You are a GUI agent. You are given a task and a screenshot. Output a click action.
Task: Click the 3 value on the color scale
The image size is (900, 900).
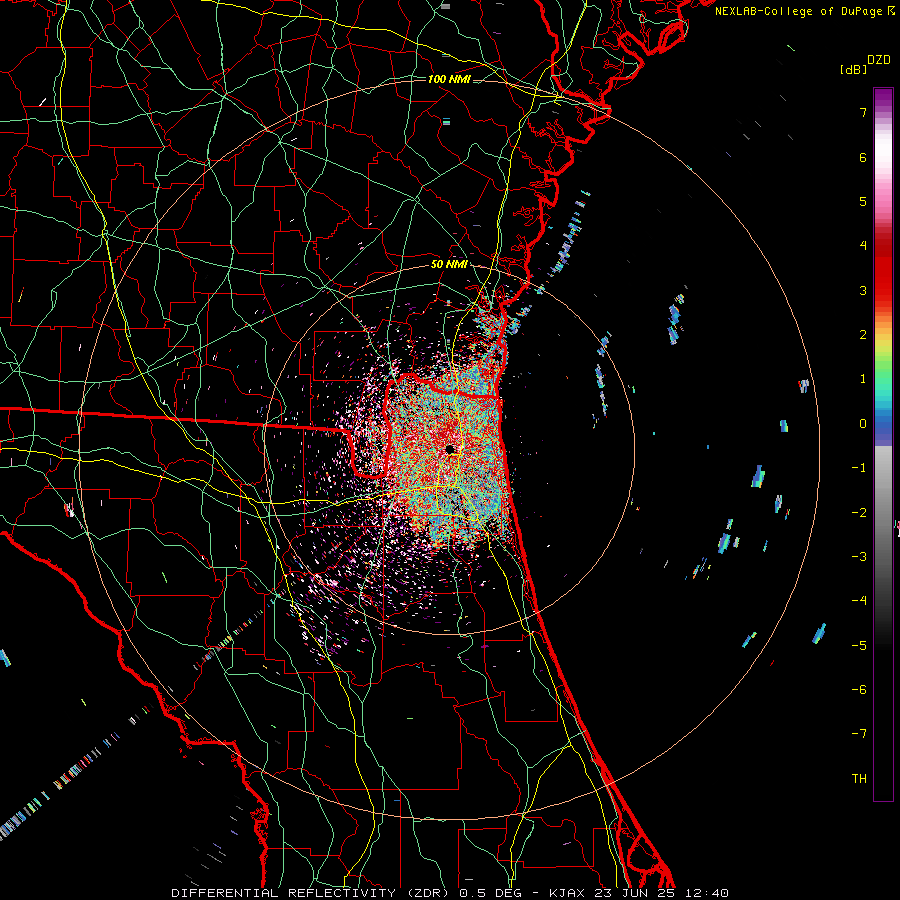863,290
